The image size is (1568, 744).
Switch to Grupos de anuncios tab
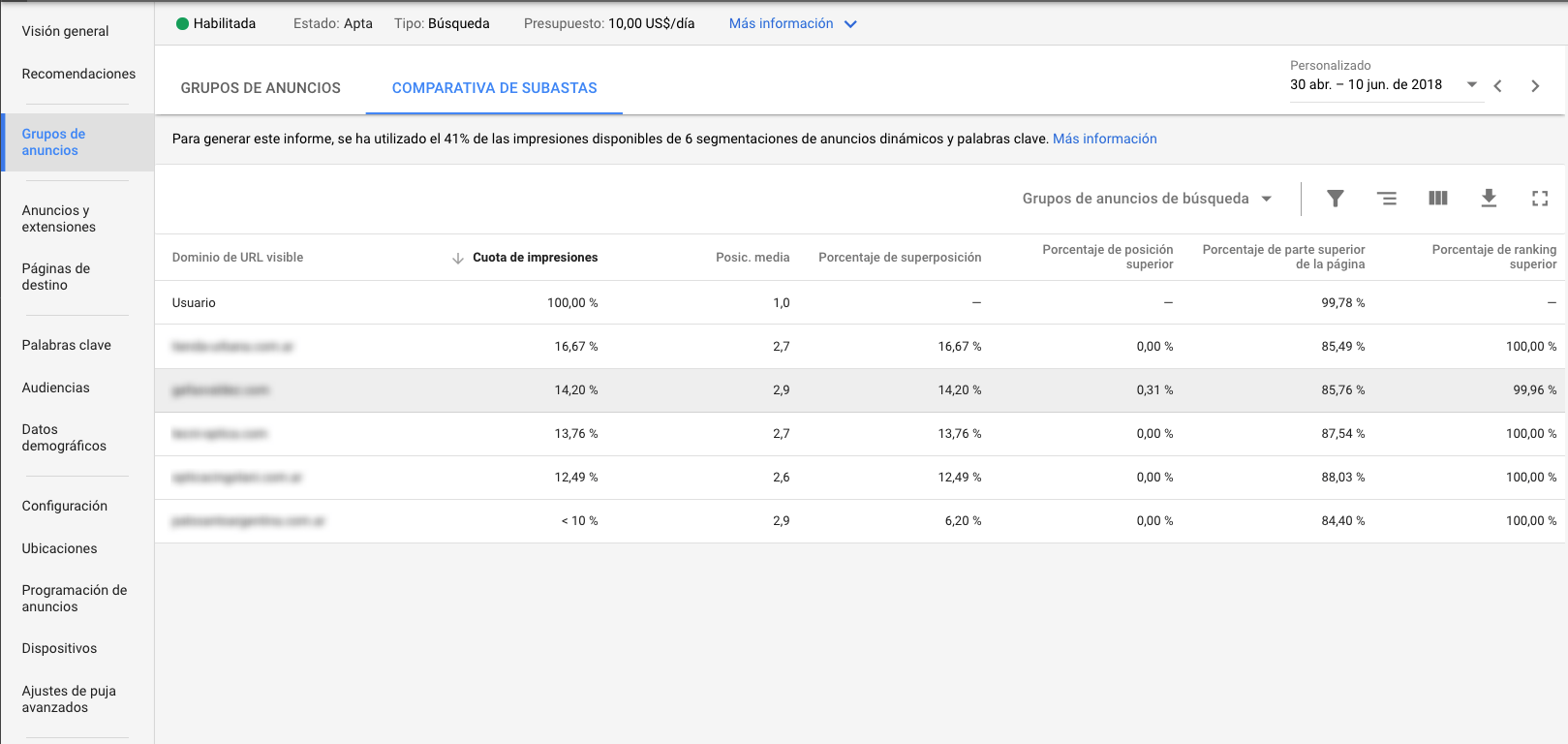(x=261, y=88)
